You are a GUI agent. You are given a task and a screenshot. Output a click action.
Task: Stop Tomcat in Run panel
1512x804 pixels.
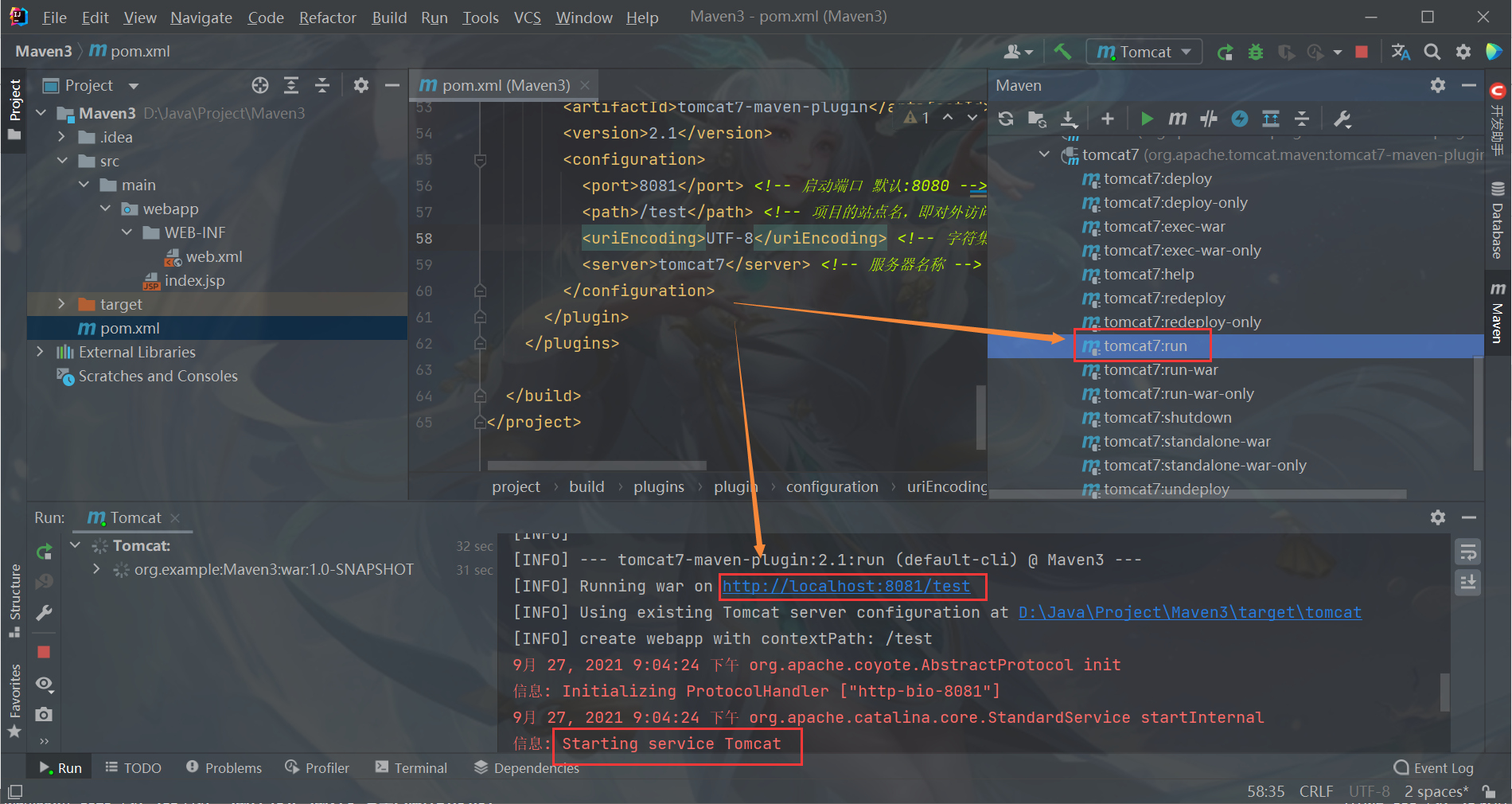point(44,652)
